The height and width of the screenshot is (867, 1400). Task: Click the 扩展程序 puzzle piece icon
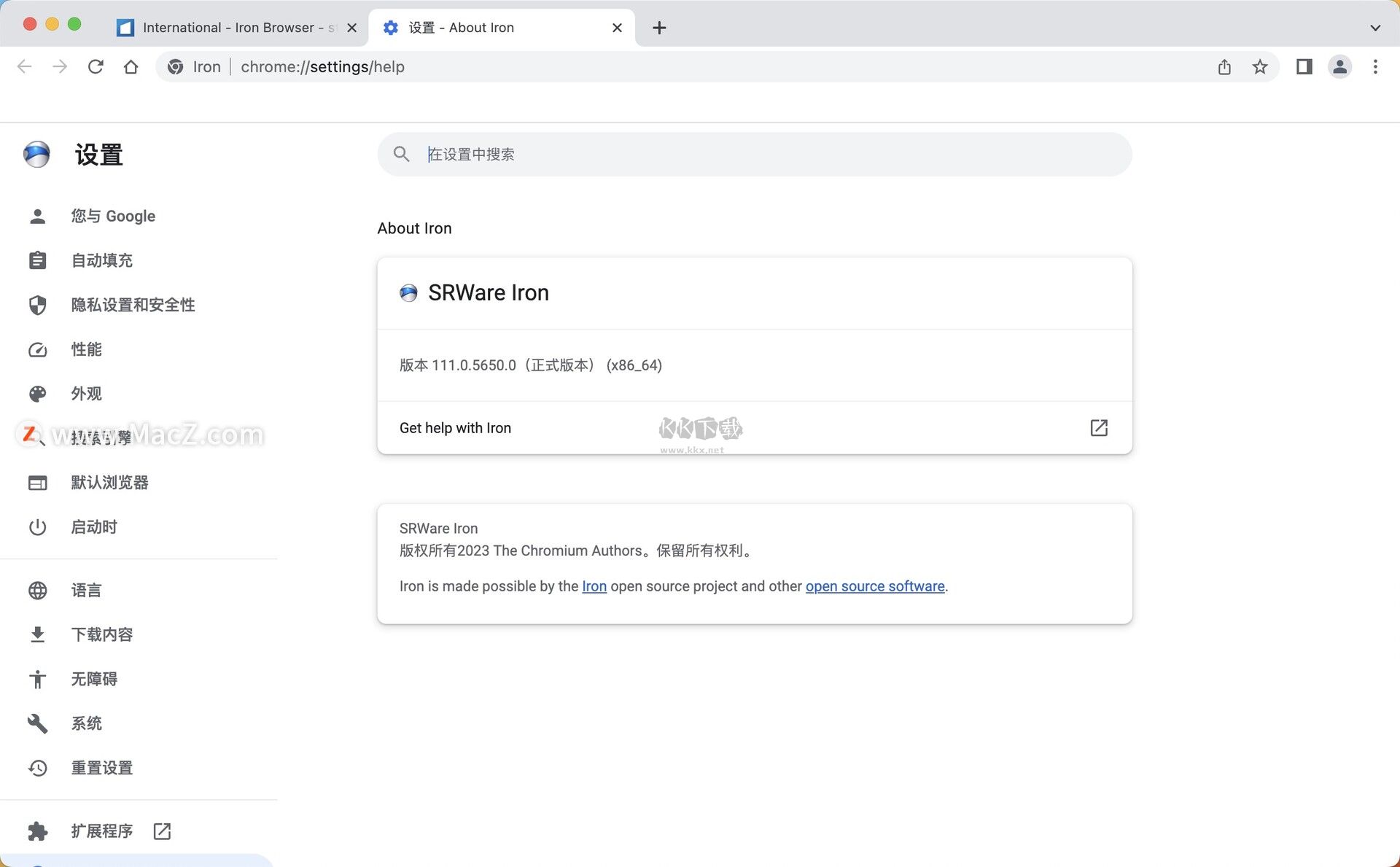37,831
